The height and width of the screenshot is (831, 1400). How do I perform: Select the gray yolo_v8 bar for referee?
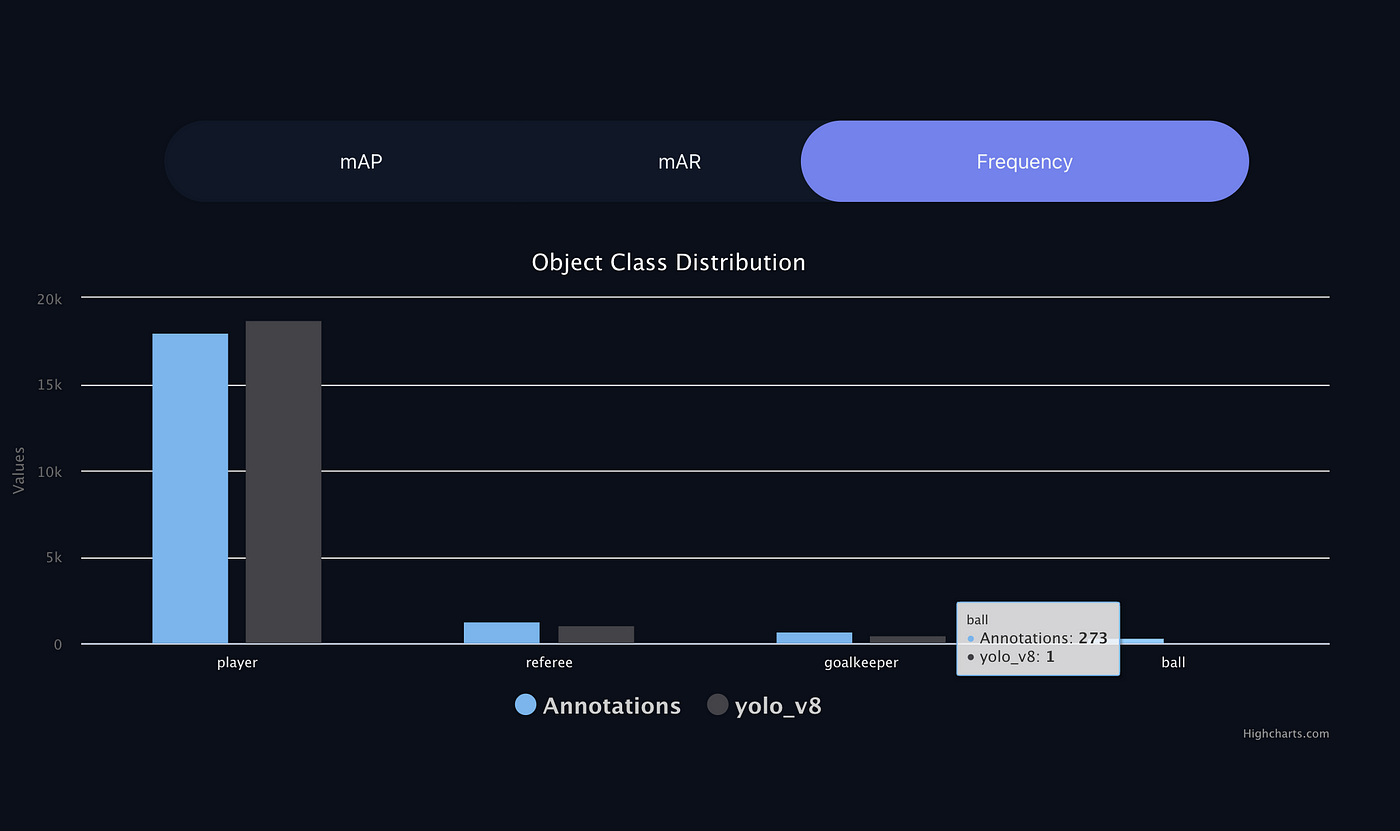coord(596,635)
